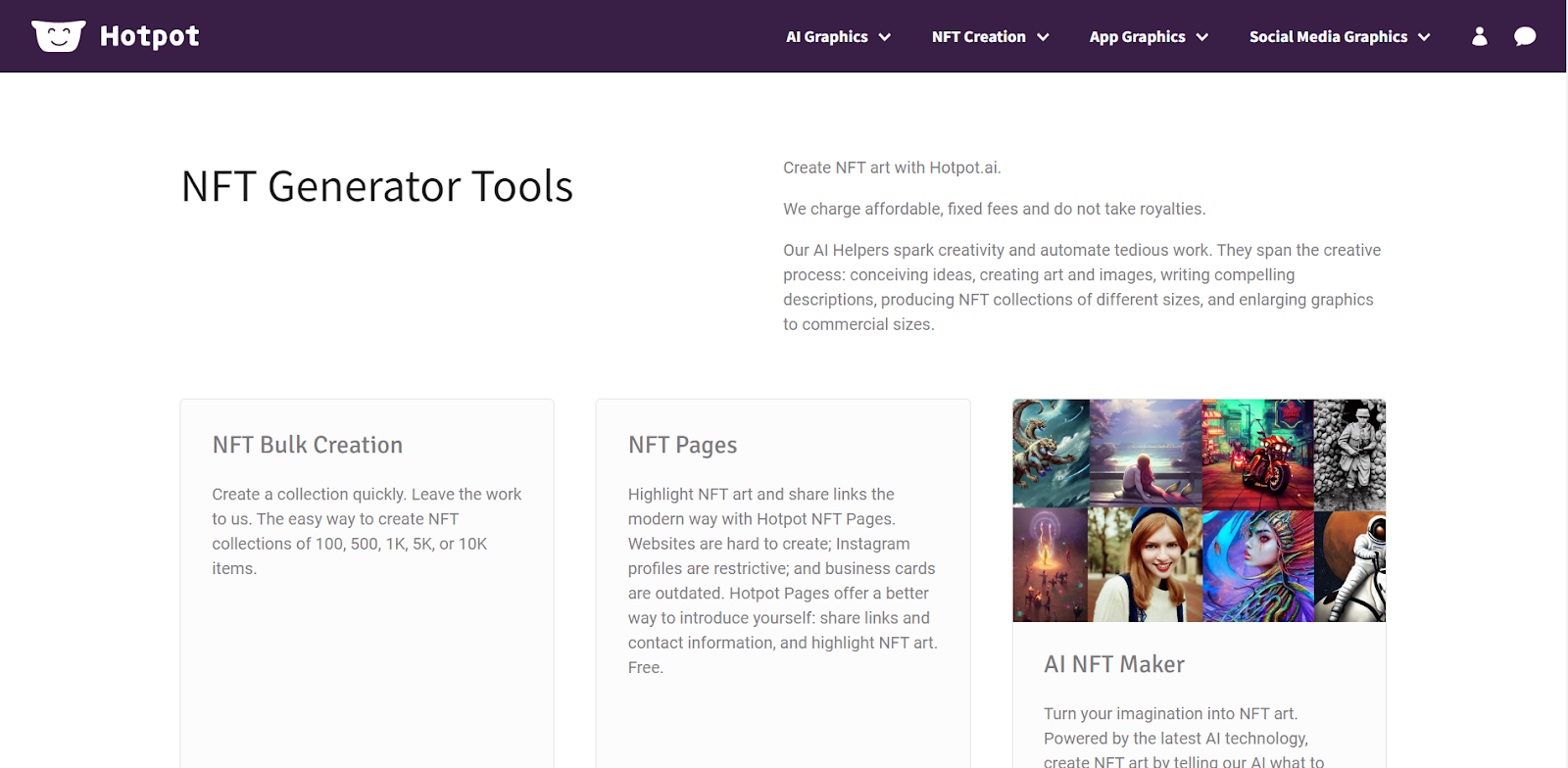Click the 'Create a collection quickly' description
Screen dimensions: 1568x768
367,531
